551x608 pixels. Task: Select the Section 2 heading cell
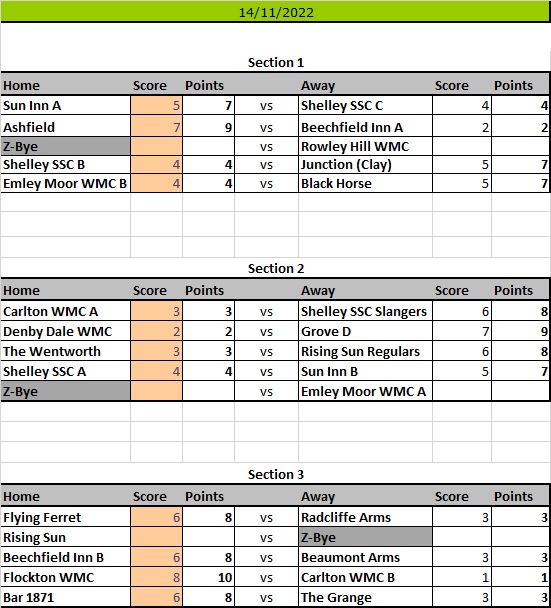275,268
